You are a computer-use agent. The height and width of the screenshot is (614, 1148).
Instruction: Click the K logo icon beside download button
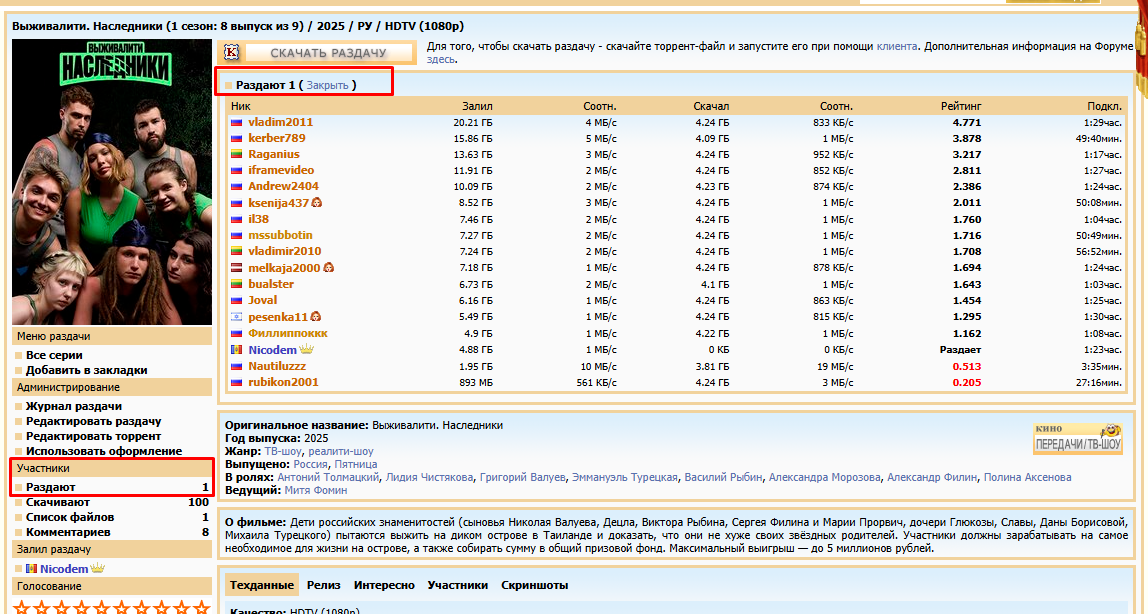point(232,53)
